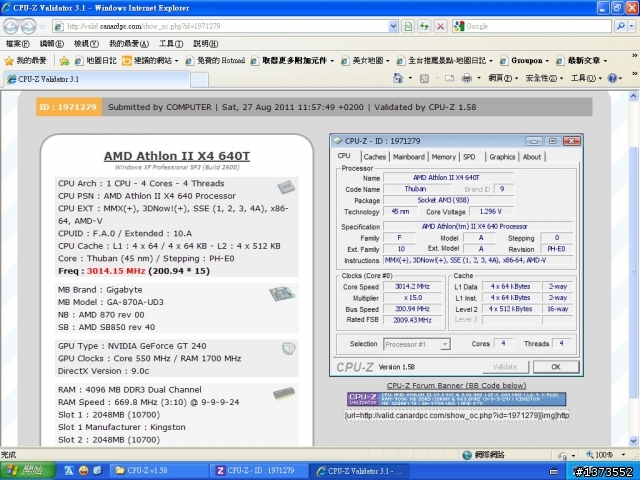
Task: Click the input method A icon in taskbar
Action: click(69, 471)
